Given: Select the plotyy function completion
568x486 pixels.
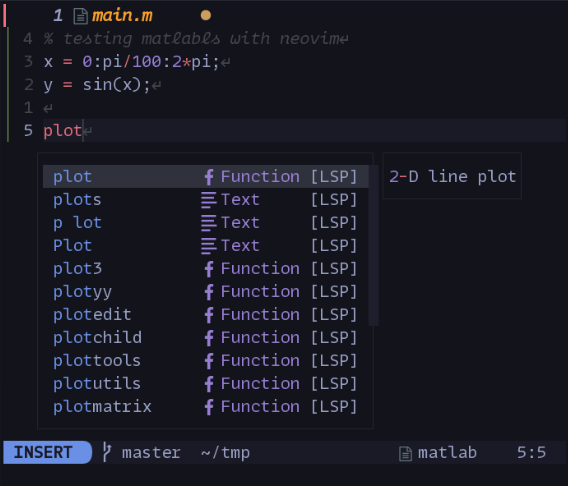Looking at the screenshot, I should [206, 292].
